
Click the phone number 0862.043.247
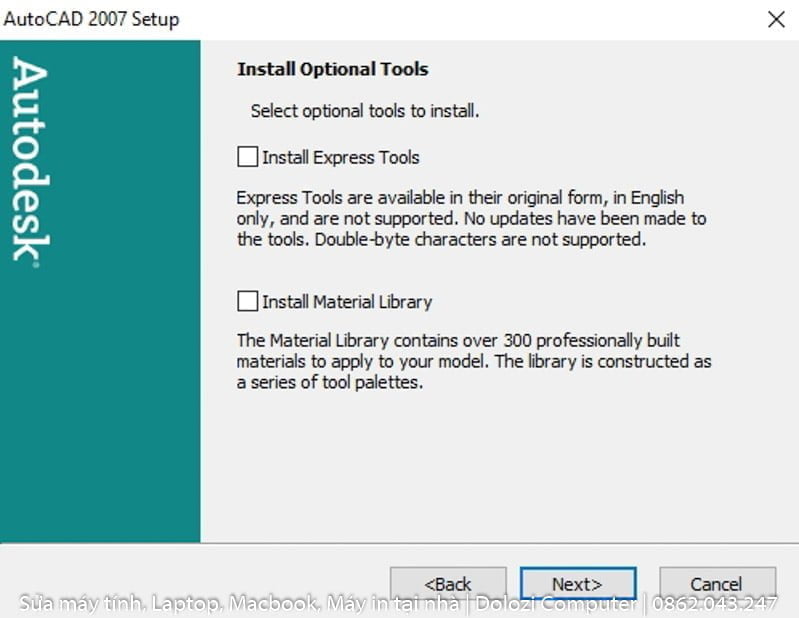[x=715, y=604]
